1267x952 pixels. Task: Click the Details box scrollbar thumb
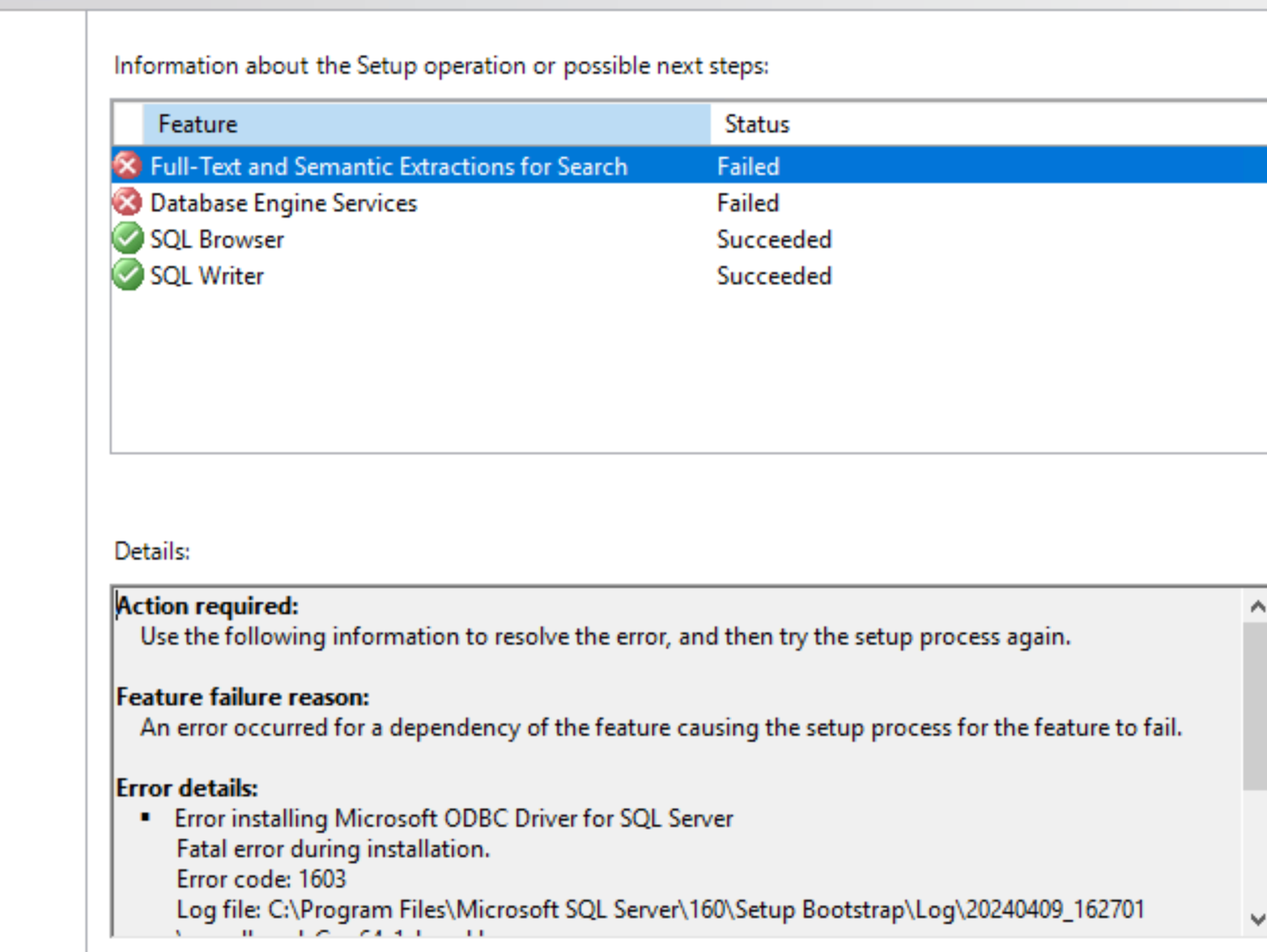(x=1256, y=704)
